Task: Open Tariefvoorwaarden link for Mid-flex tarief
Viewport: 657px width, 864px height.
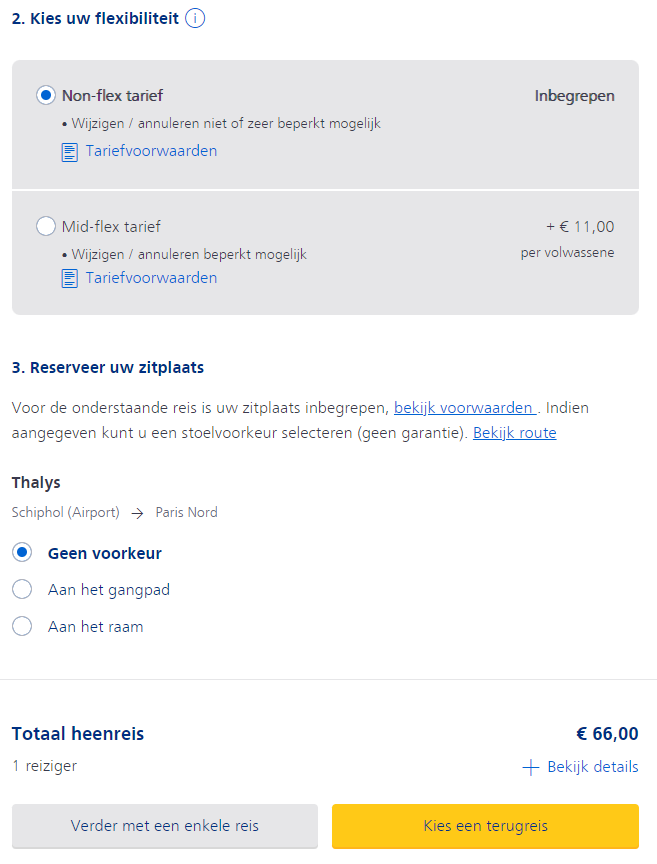Action: click(x=151, y=278)
